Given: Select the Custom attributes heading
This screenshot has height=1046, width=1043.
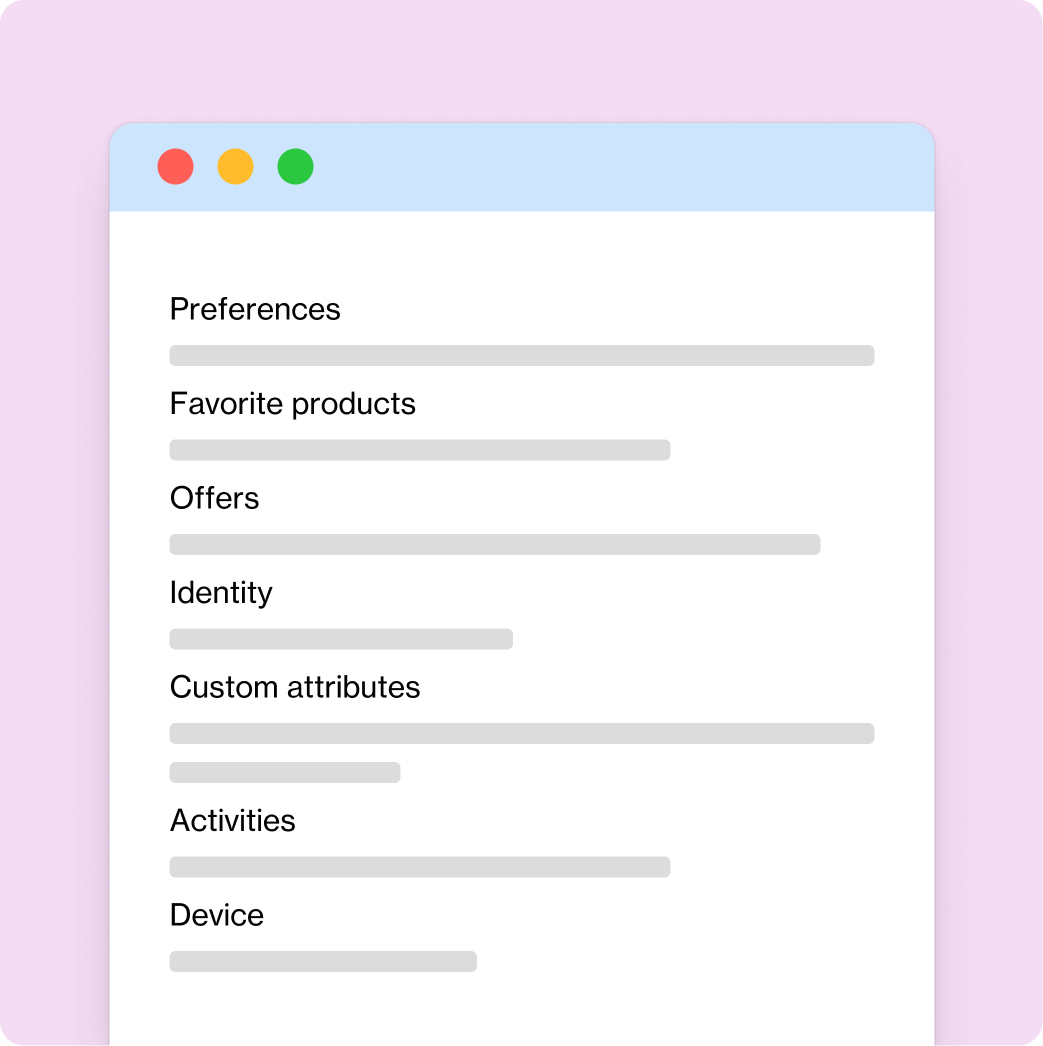Looking at the screenshot, I should [x=295, y=687].
